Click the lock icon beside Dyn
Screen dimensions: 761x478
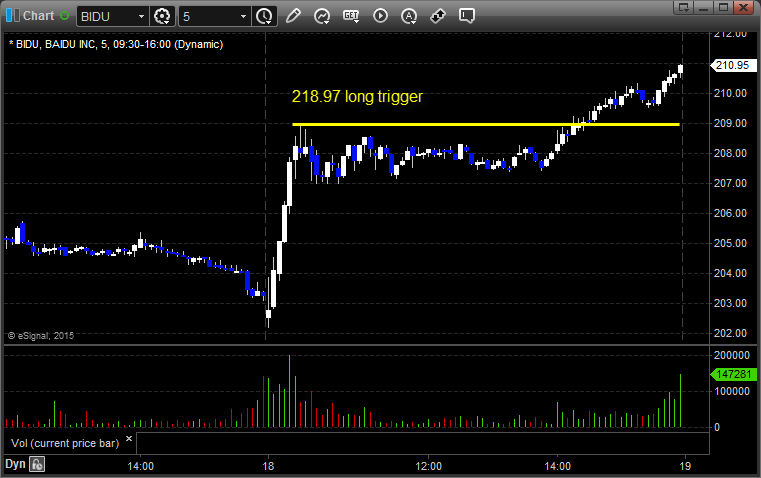point(37,464)
